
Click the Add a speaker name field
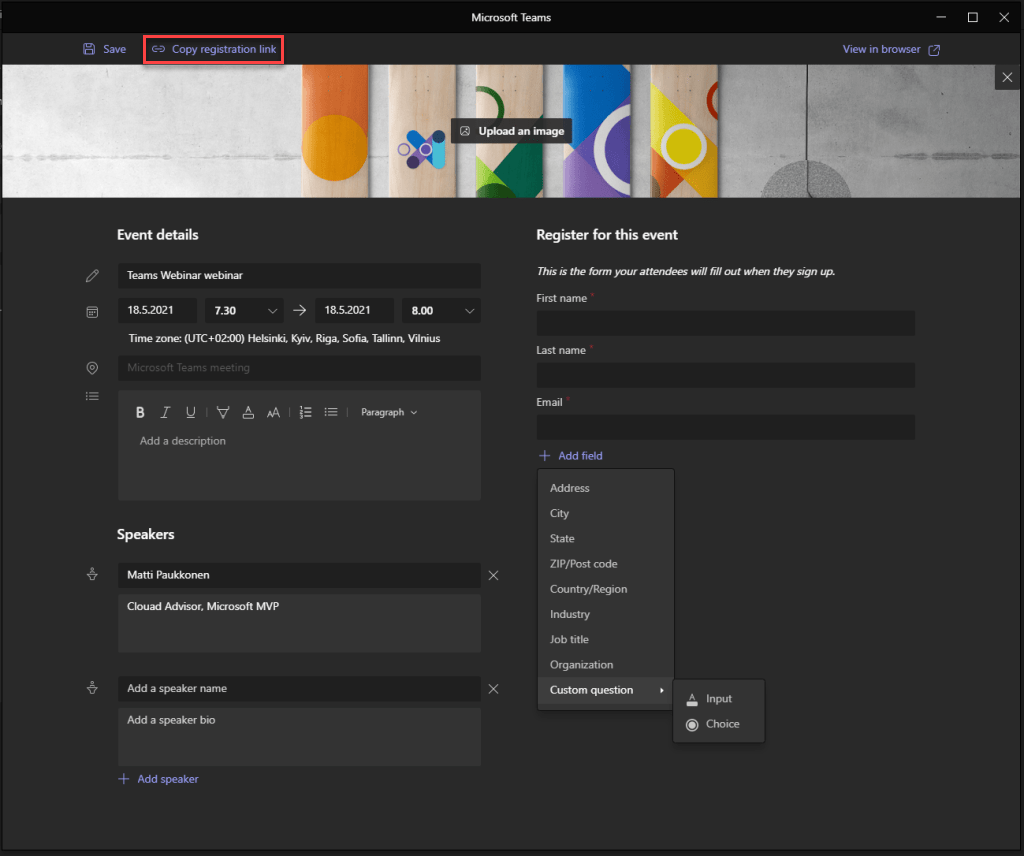tap(298, 689)
